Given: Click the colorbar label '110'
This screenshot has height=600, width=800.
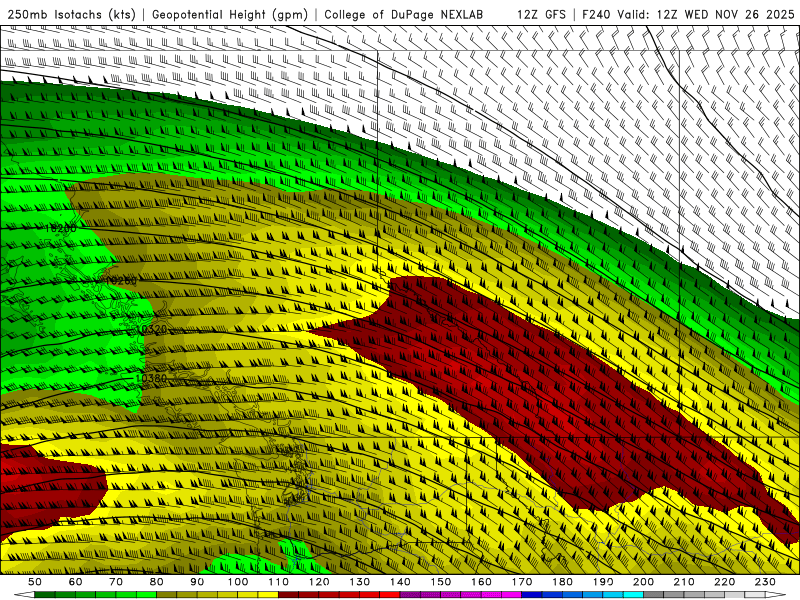Looking at the screenshot, I should [x=278, y=582].
